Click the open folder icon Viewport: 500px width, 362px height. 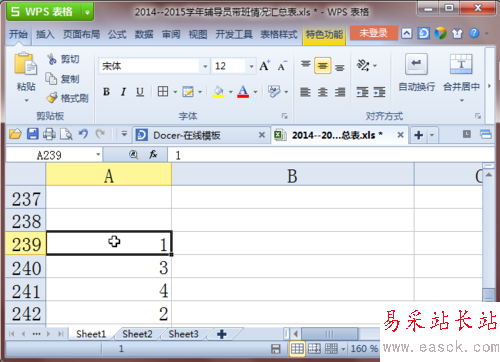[15, 134]
